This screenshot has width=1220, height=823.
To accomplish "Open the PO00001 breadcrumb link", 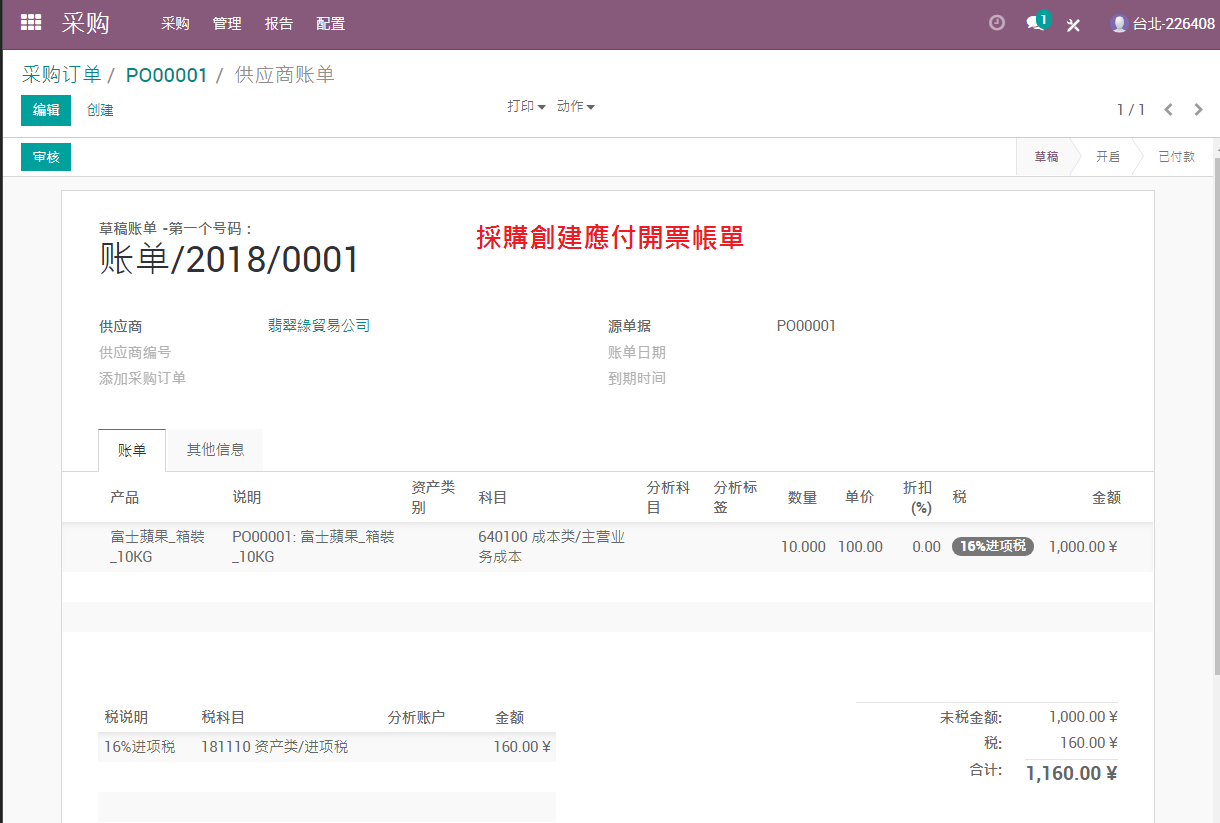I will pos(166,75).
